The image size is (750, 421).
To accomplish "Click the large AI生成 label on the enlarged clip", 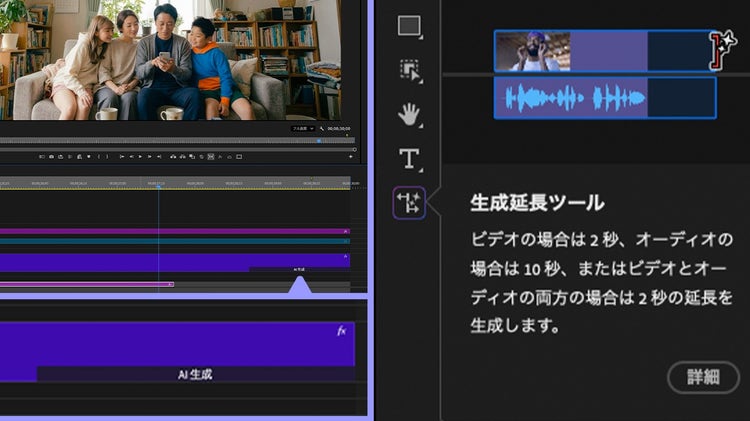I will 195,374.
